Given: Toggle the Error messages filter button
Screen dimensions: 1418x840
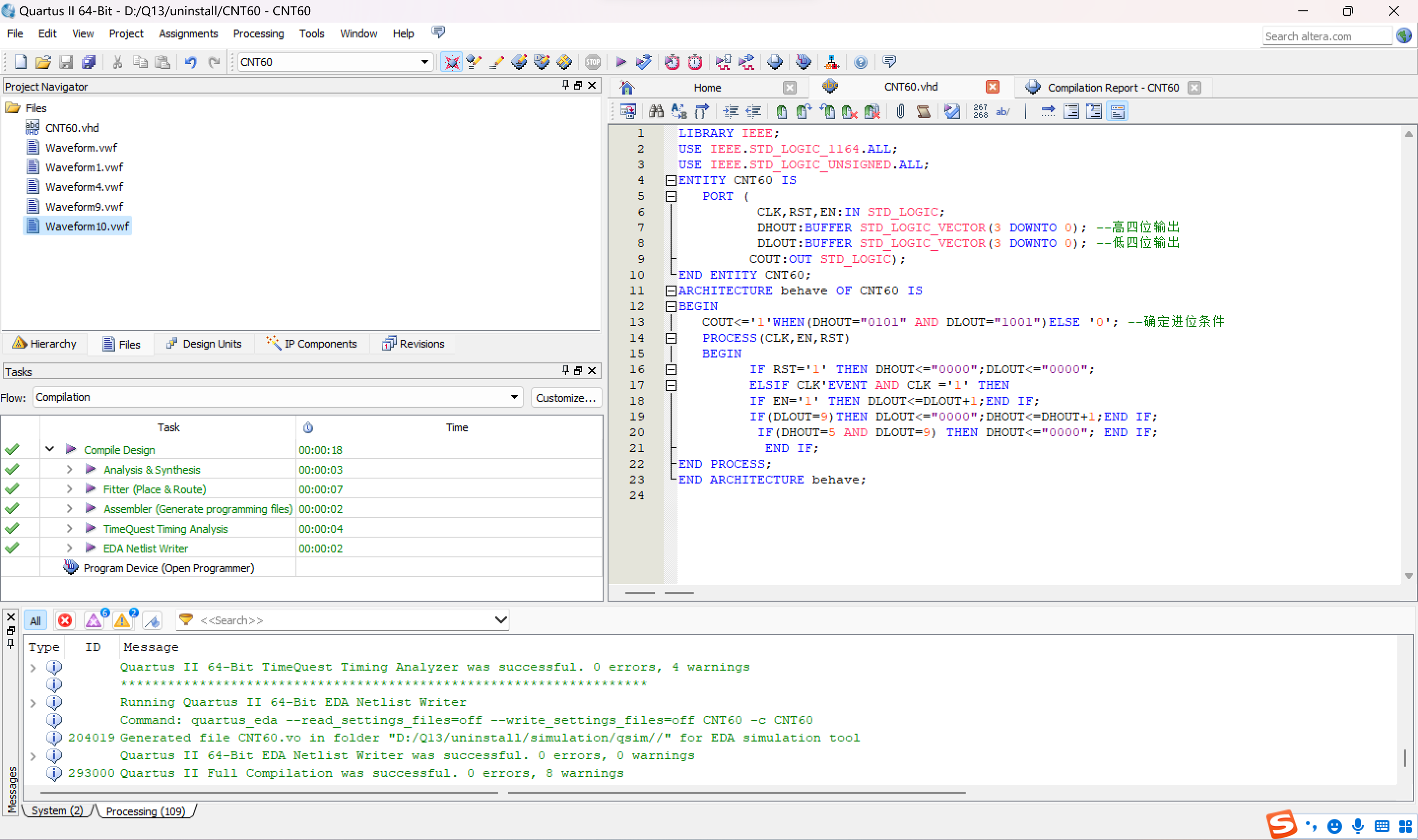Looking at the screenshot, I should pyautogui.click(x=65, y=621).
